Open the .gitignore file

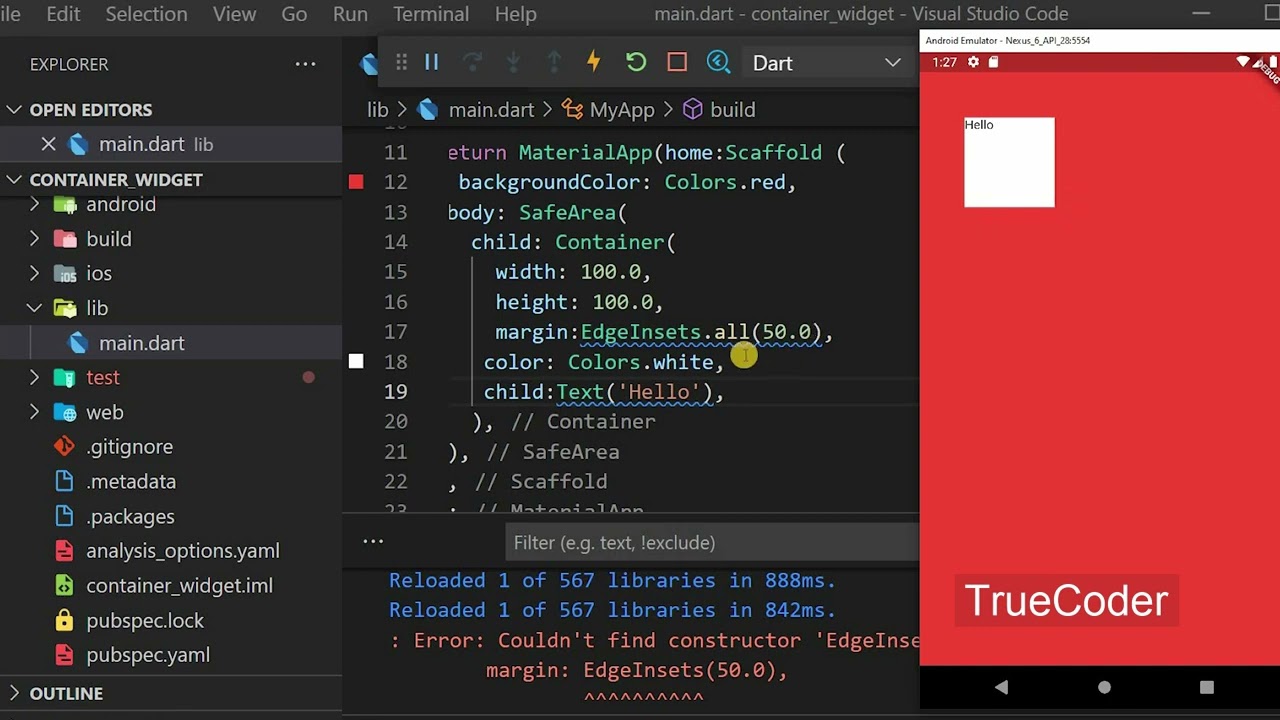click(129, 447)
